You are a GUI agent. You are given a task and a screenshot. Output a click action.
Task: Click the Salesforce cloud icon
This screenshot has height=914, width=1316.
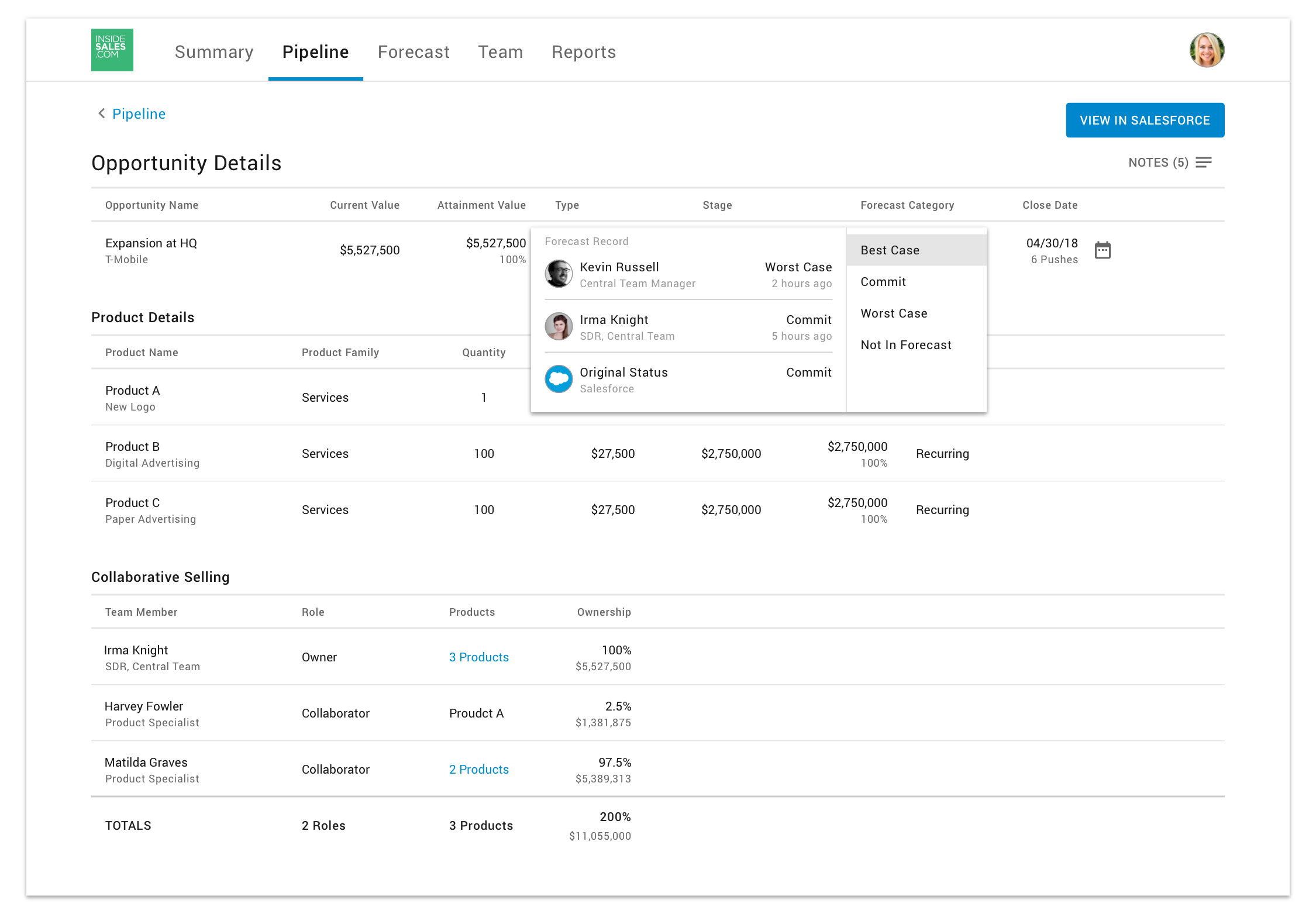pyautogui.click(x=559, y=379)
